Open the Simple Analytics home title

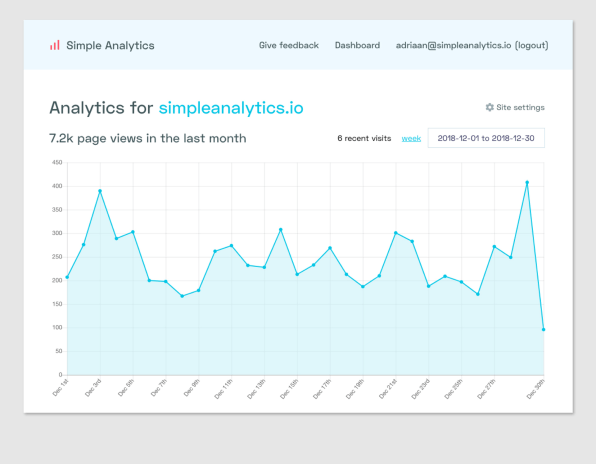coord(110,45)
